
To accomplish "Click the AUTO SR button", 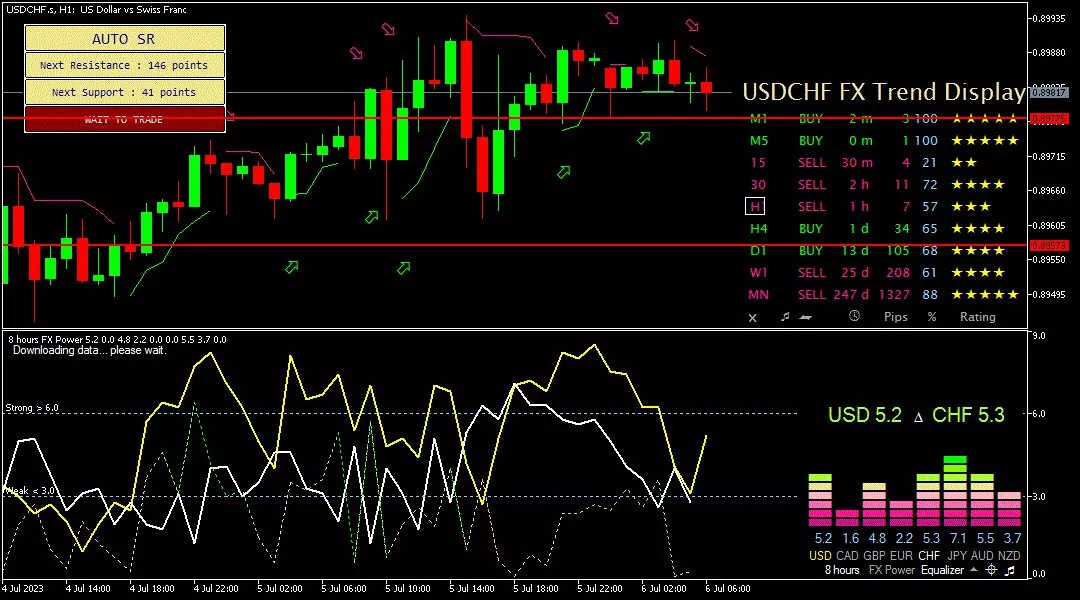I will tap(125, 39).
